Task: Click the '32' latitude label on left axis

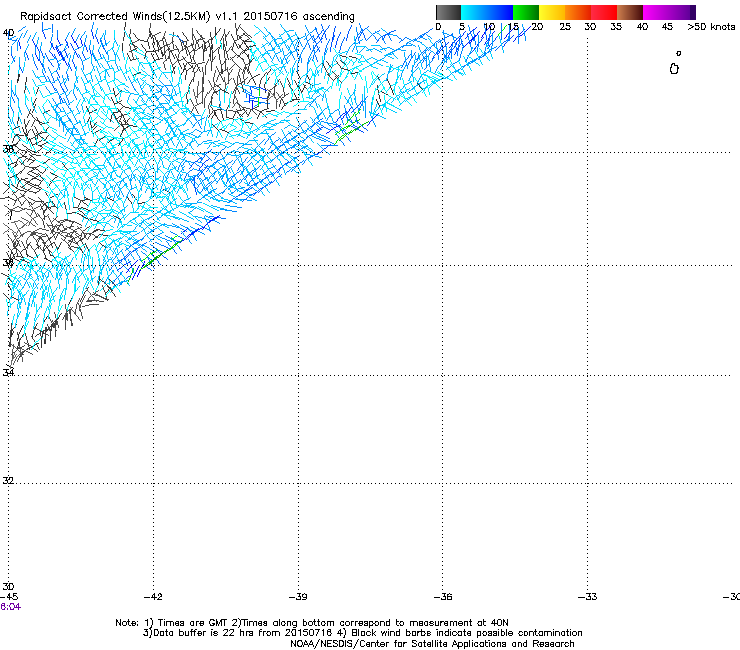Action: click(8, 481)
